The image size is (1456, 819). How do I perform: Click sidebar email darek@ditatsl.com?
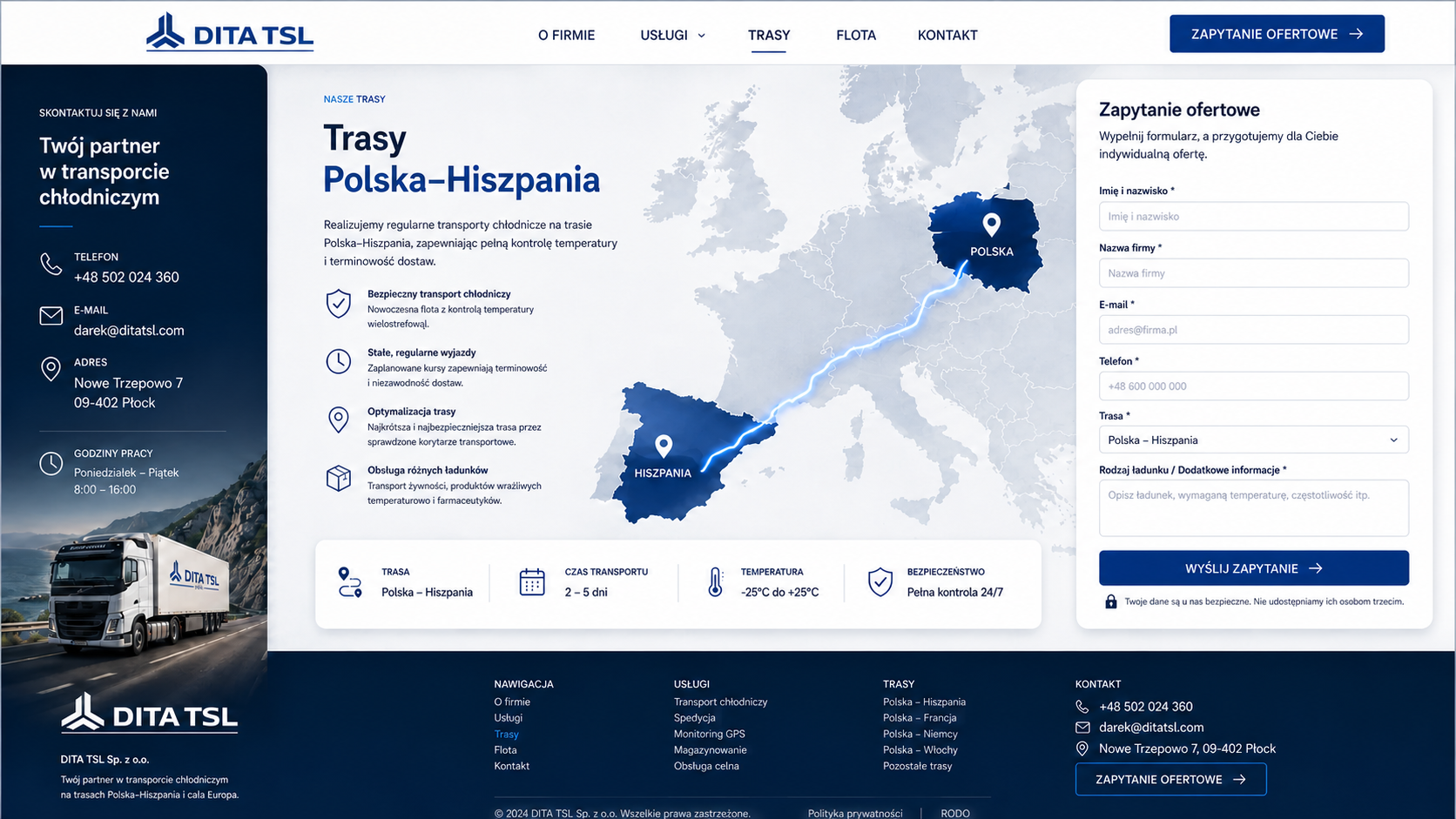[x=129, y=330]
